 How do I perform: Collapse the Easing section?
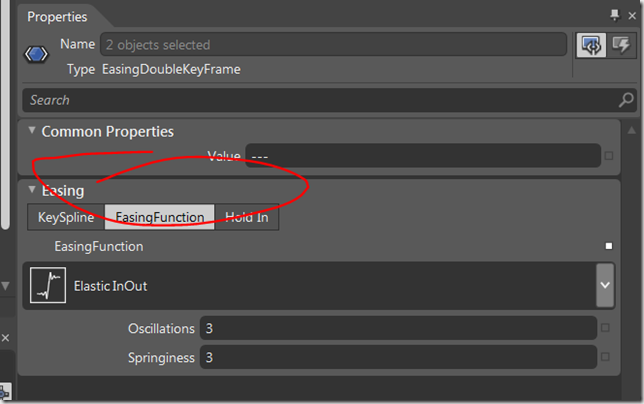pos(32,189)
